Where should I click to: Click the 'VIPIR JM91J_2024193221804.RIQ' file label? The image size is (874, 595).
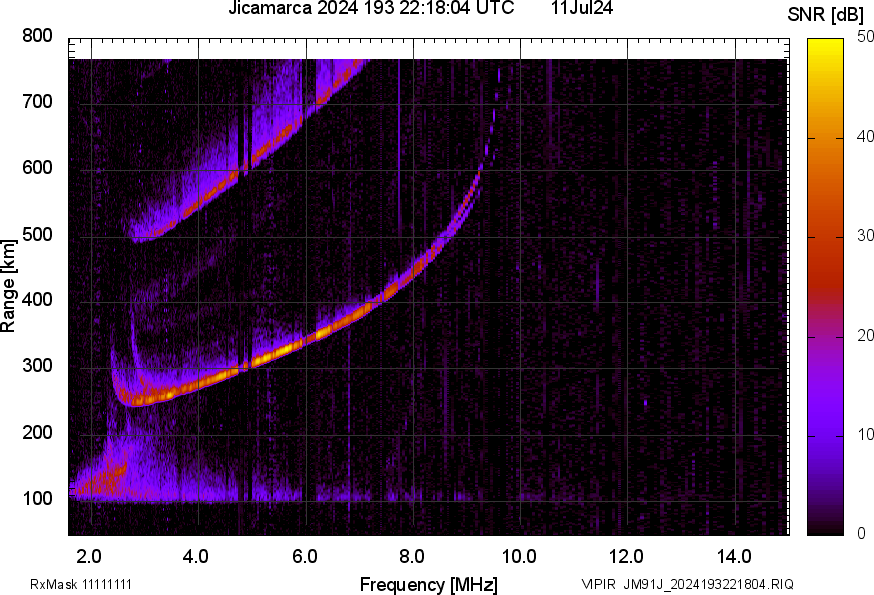click(688, 584)
